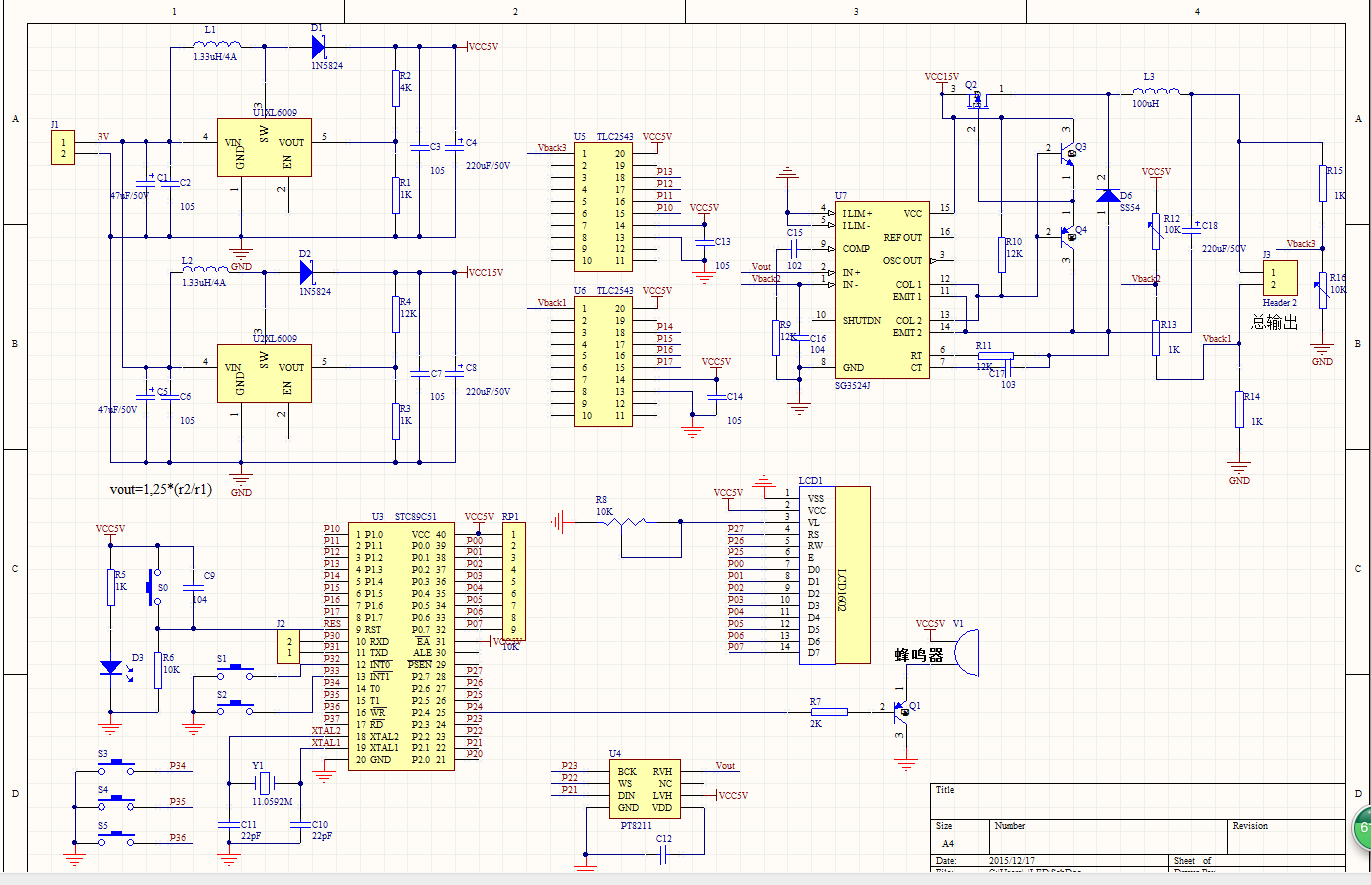Image resolution: width=1371 pixels, height=885 pixels.
Task: Click the Vback1 net label near R13
Action: [1217, 339]
